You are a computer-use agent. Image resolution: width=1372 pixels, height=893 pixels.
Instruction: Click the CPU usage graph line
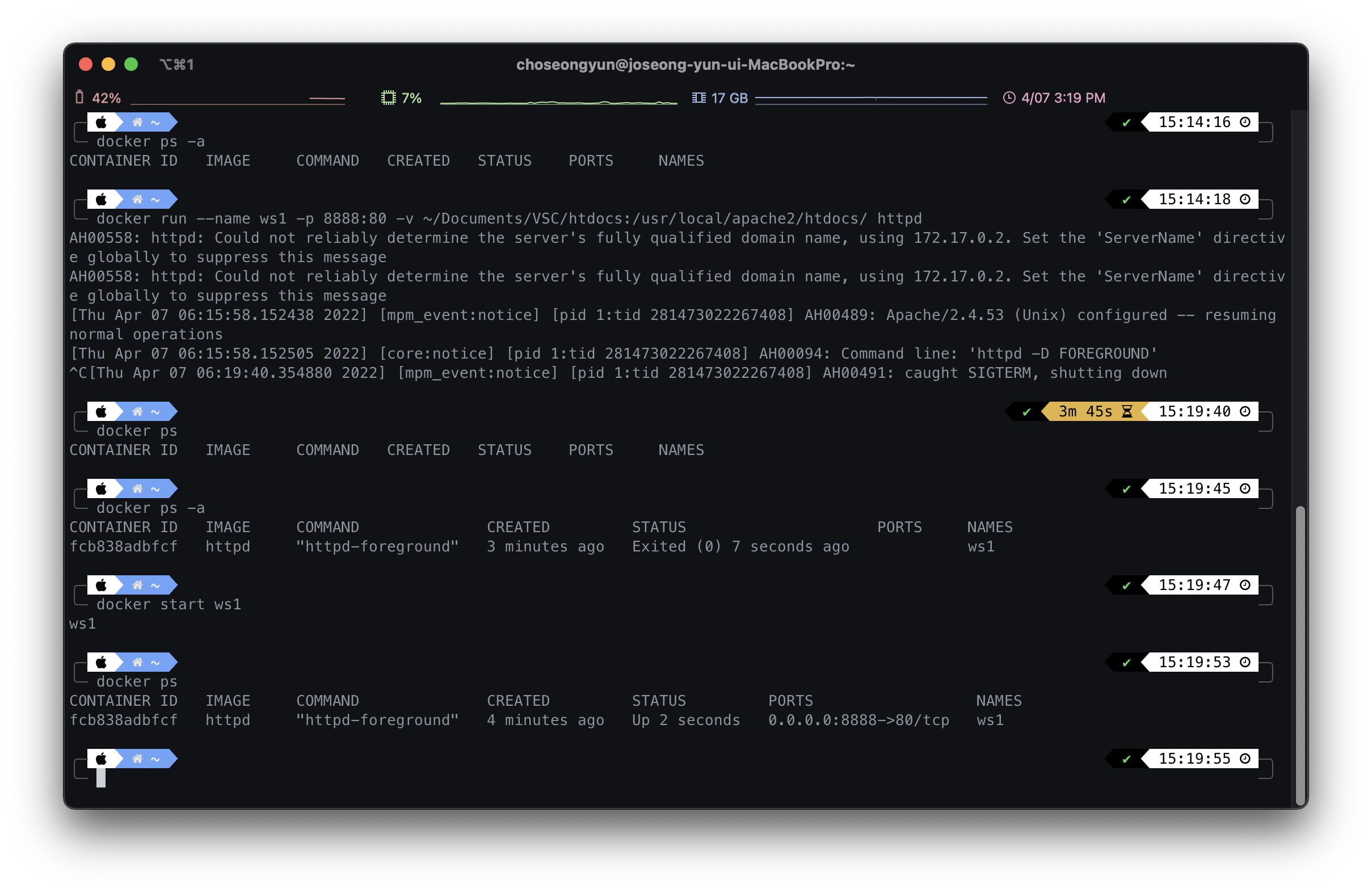point(558,103)
